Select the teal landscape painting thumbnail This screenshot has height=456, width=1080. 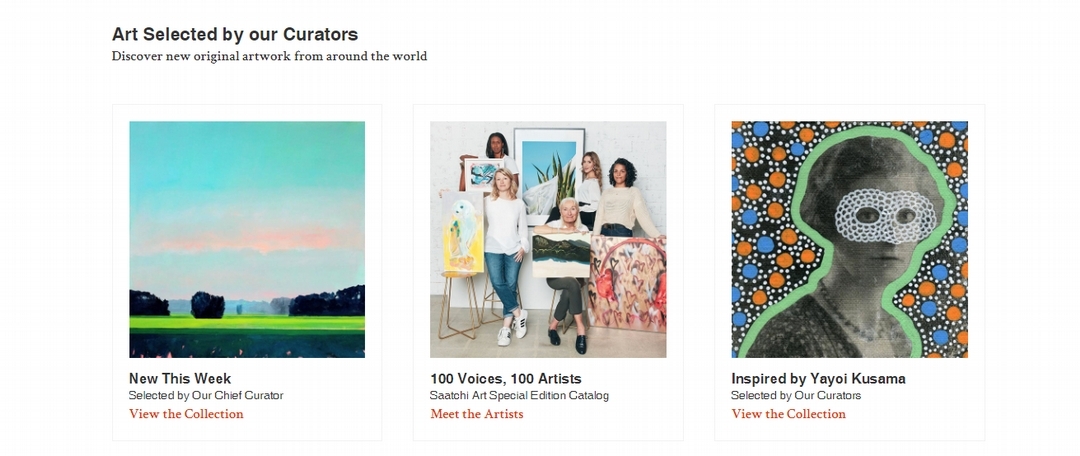247,240
